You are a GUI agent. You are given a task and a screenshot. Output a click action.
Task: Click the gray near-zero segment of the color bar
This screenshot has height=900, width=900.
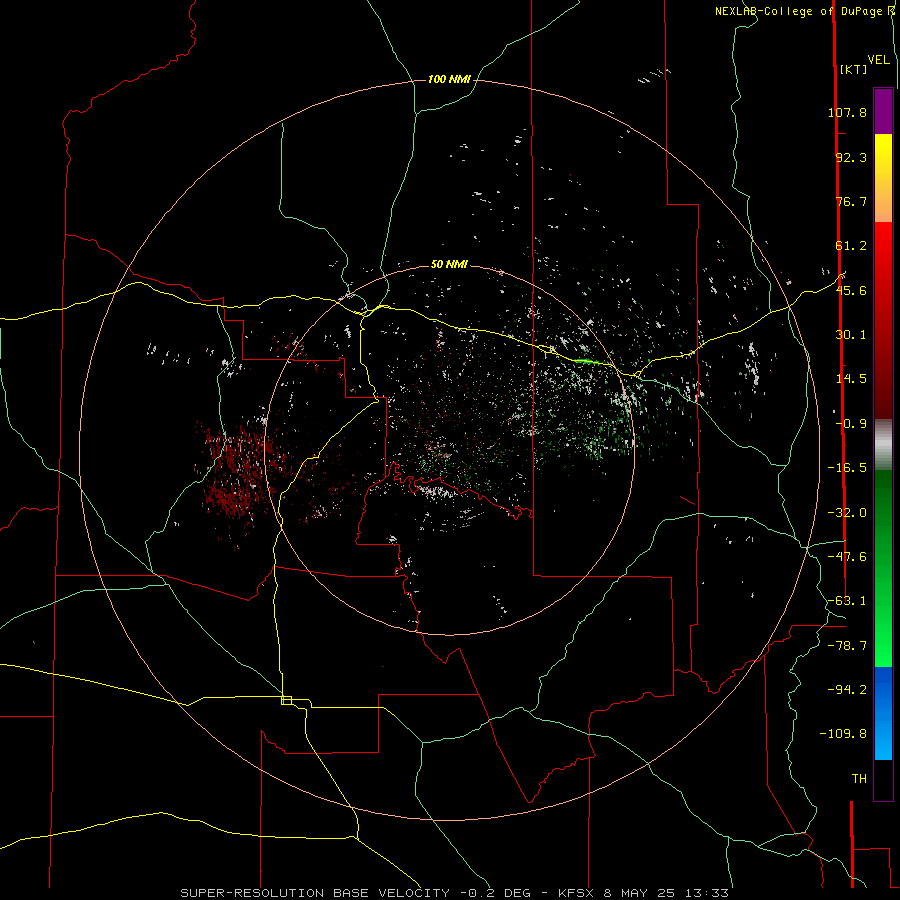click(883, 445)
